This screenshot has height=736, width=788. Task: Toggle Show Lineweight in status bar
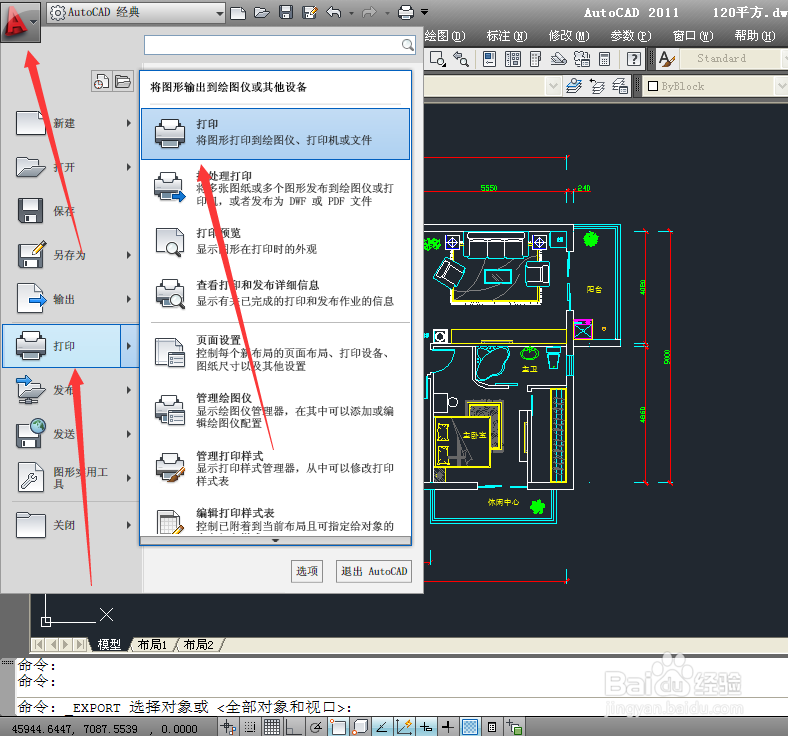pyautogui.click(x=448, y=726)
